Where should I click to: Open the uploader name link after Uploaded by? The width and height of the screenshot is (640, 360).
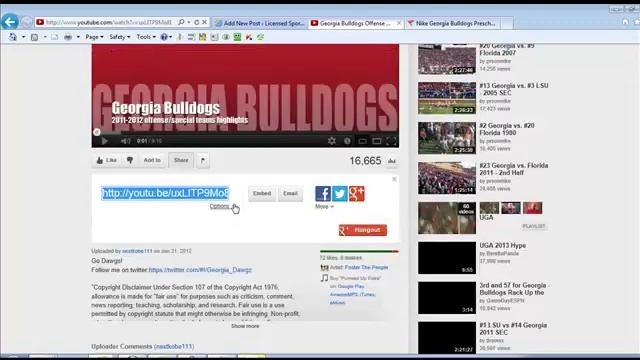[137, 251]
